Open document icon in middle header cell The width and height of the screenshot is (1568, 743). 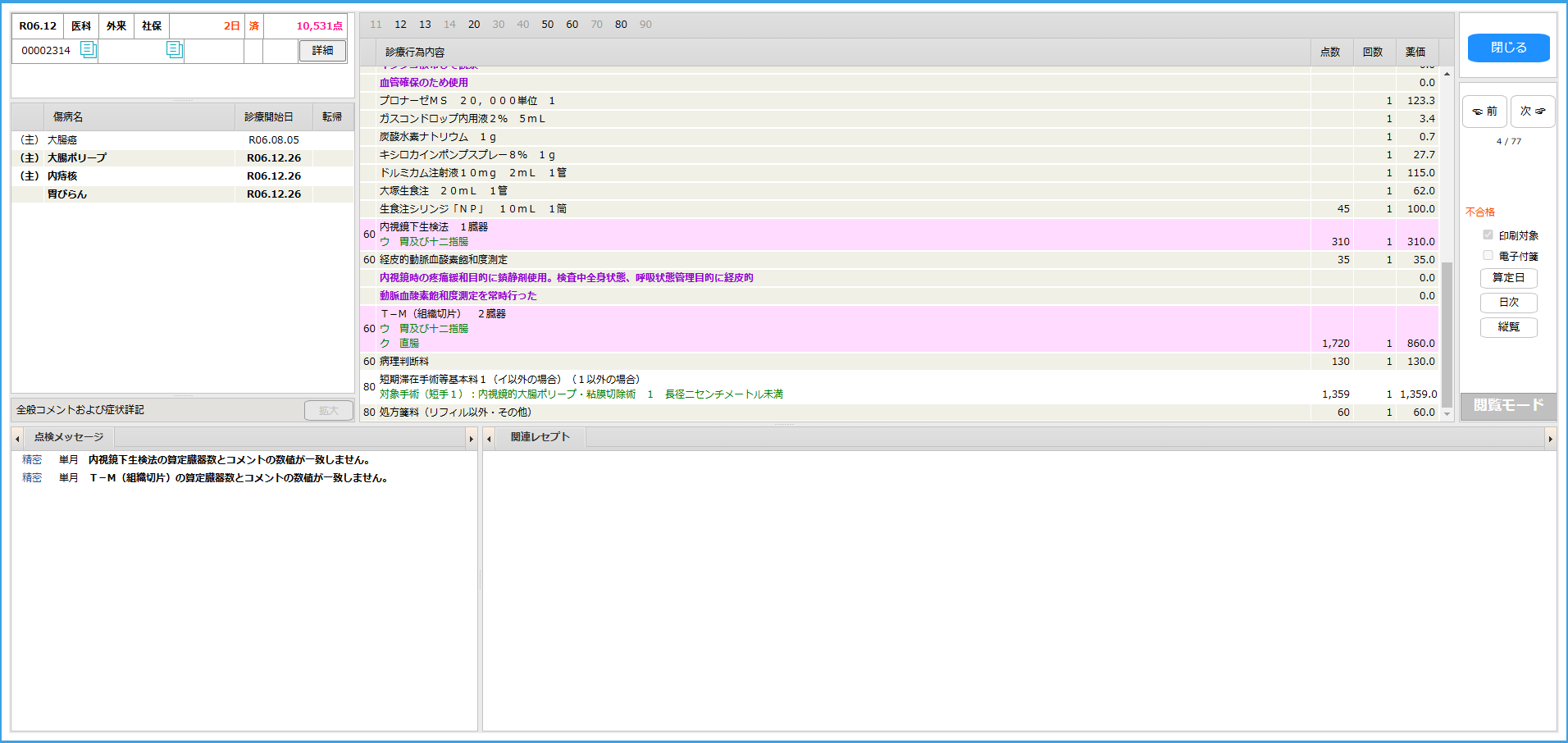coord(174,49)
